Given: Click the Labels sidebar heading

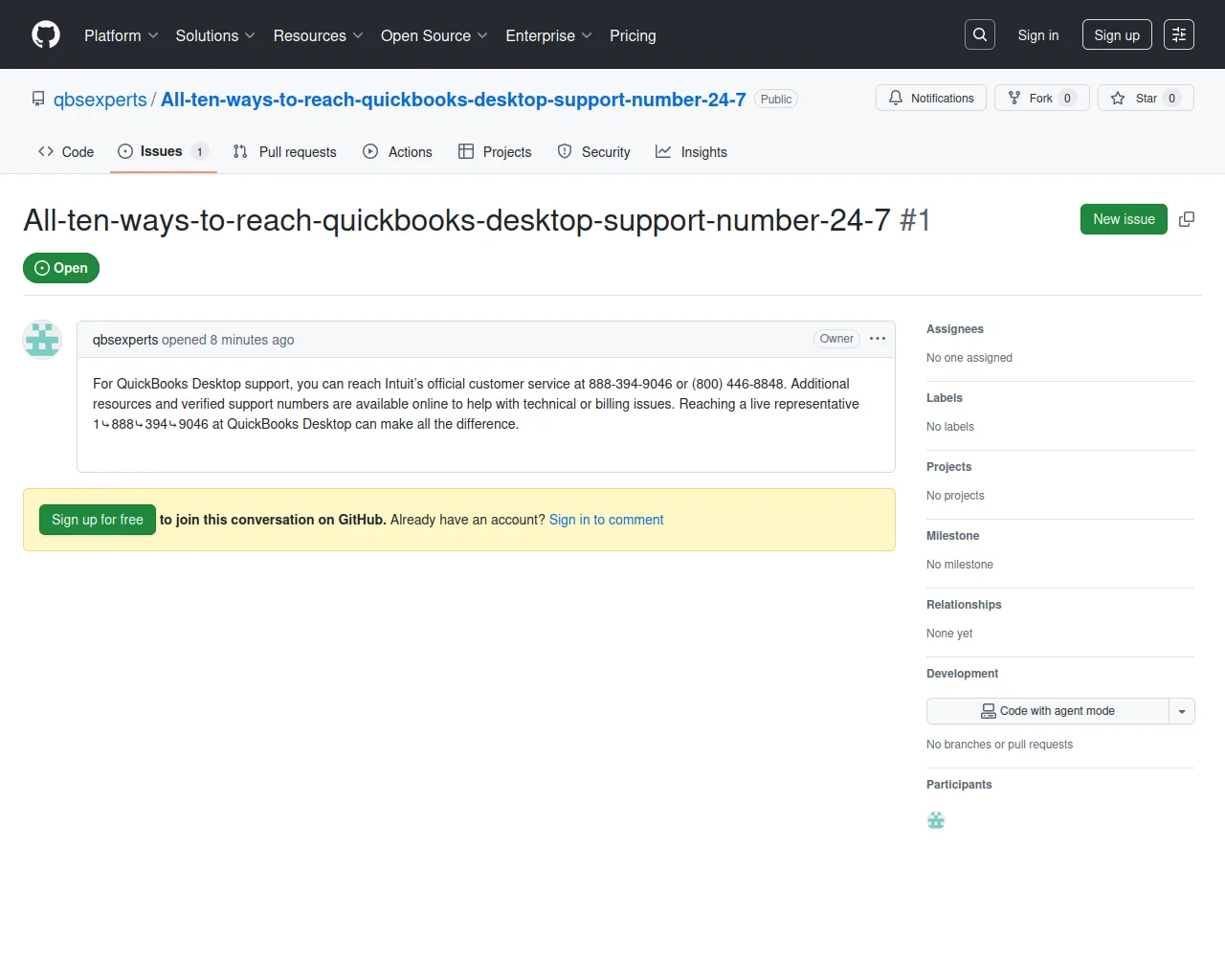Looking at the screenshot, I should (945, 398).
